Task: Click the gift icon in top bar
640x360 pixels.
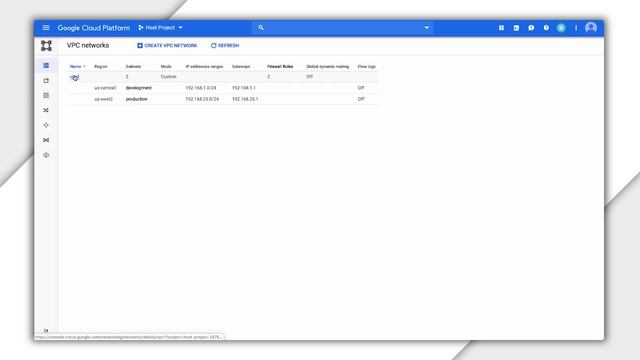Action: (501, 28)
